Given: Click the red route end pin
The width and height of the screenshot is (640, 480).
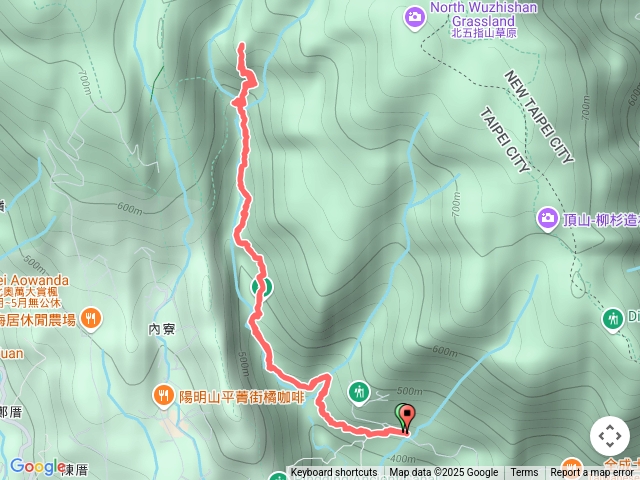Looking at the screenshot, I should click(x=407, y=419).
